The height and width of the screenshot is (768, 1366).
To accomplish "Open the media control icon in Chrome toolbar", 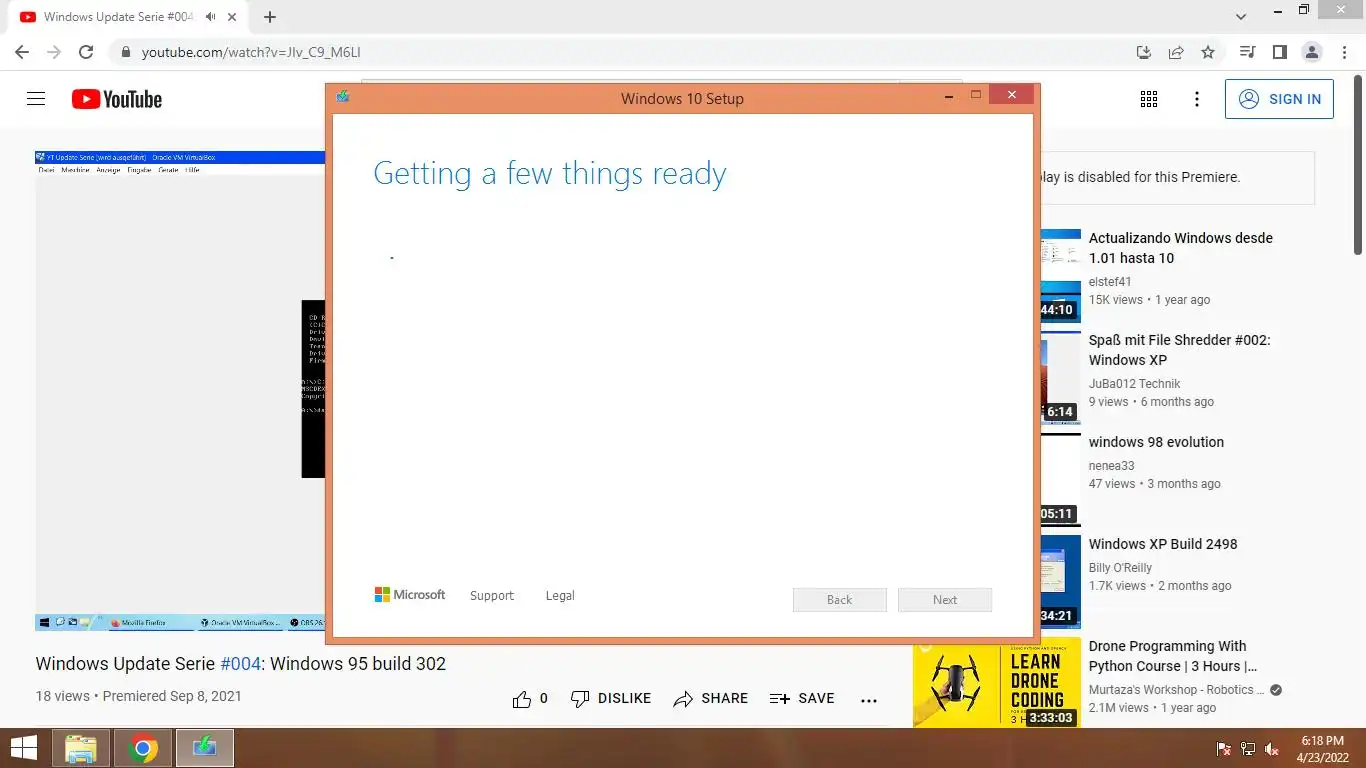I will tap(1247, 52).
